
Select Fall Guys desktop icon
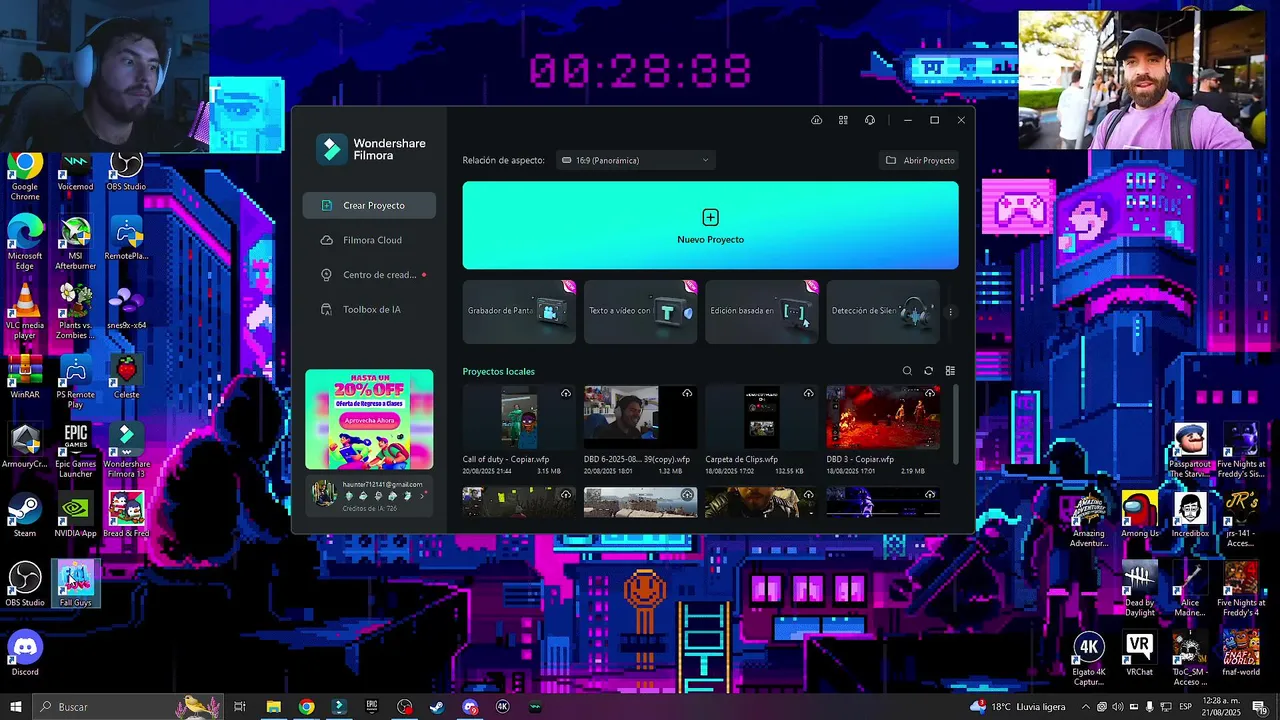[75, 585]
